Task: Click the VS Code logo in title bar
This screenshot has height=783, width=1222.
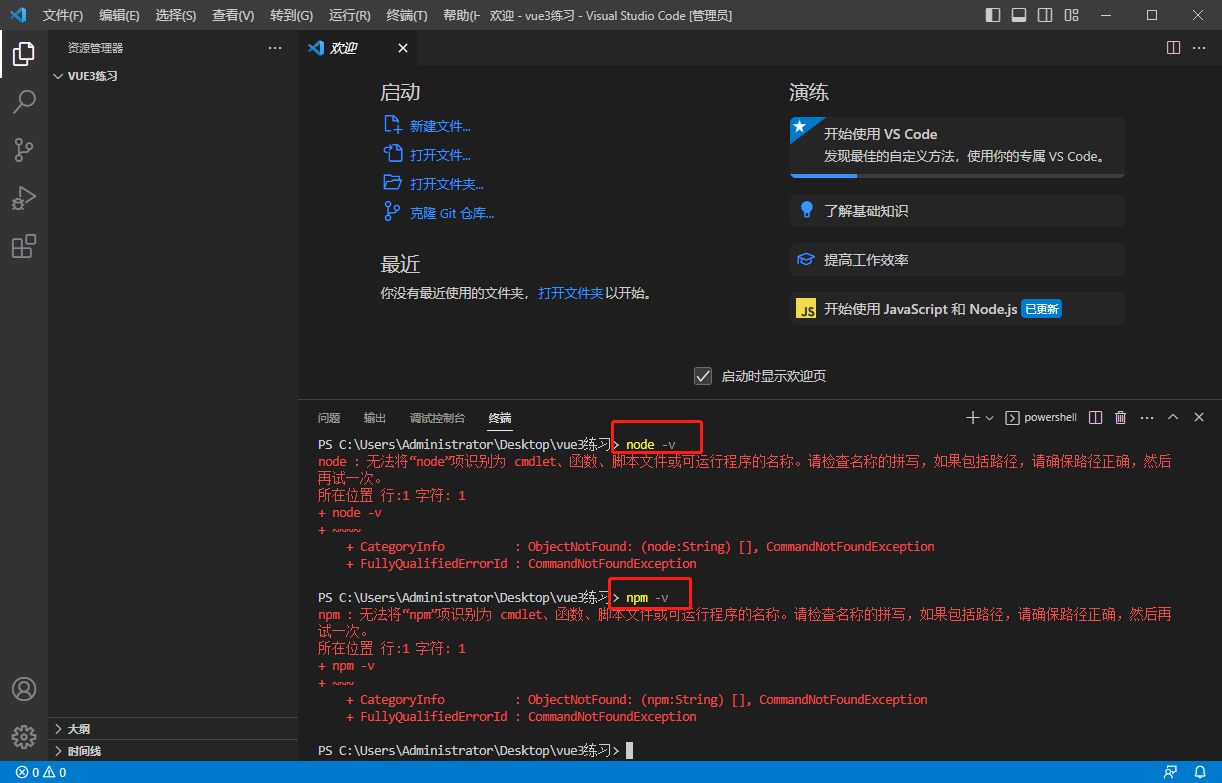Action: pyautogui.click(x=17, y=15)
